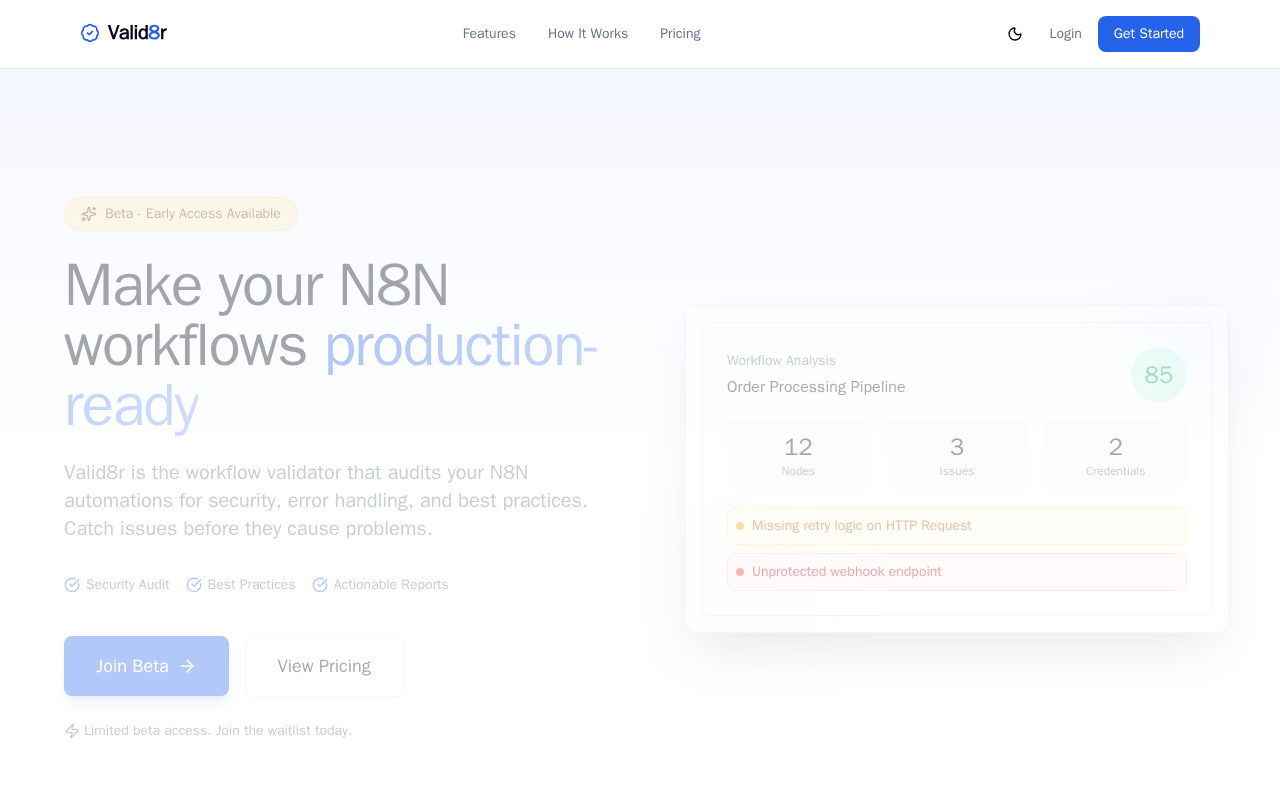Go to How It Works section

pos(588,34)
